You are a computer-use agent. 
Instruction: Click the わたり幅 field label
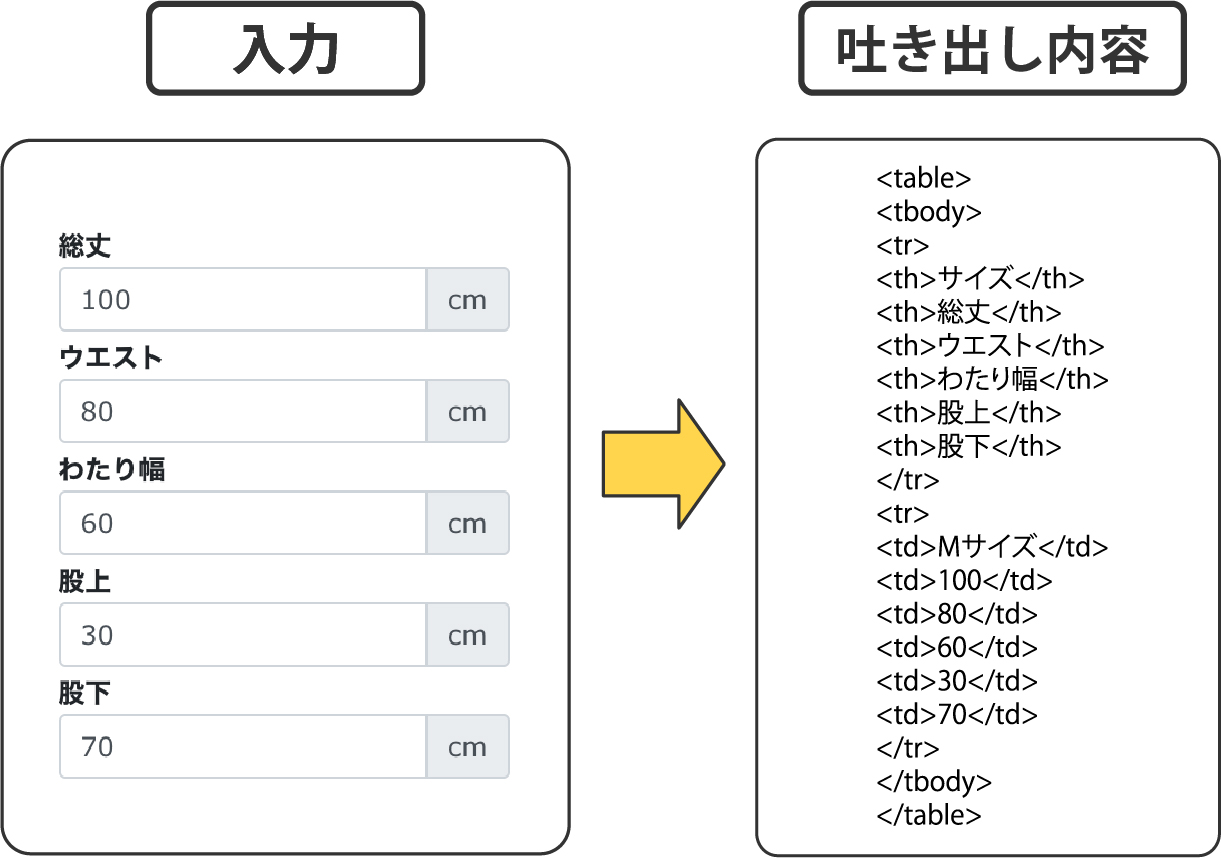pyautogui.click(x=112, y=469)
